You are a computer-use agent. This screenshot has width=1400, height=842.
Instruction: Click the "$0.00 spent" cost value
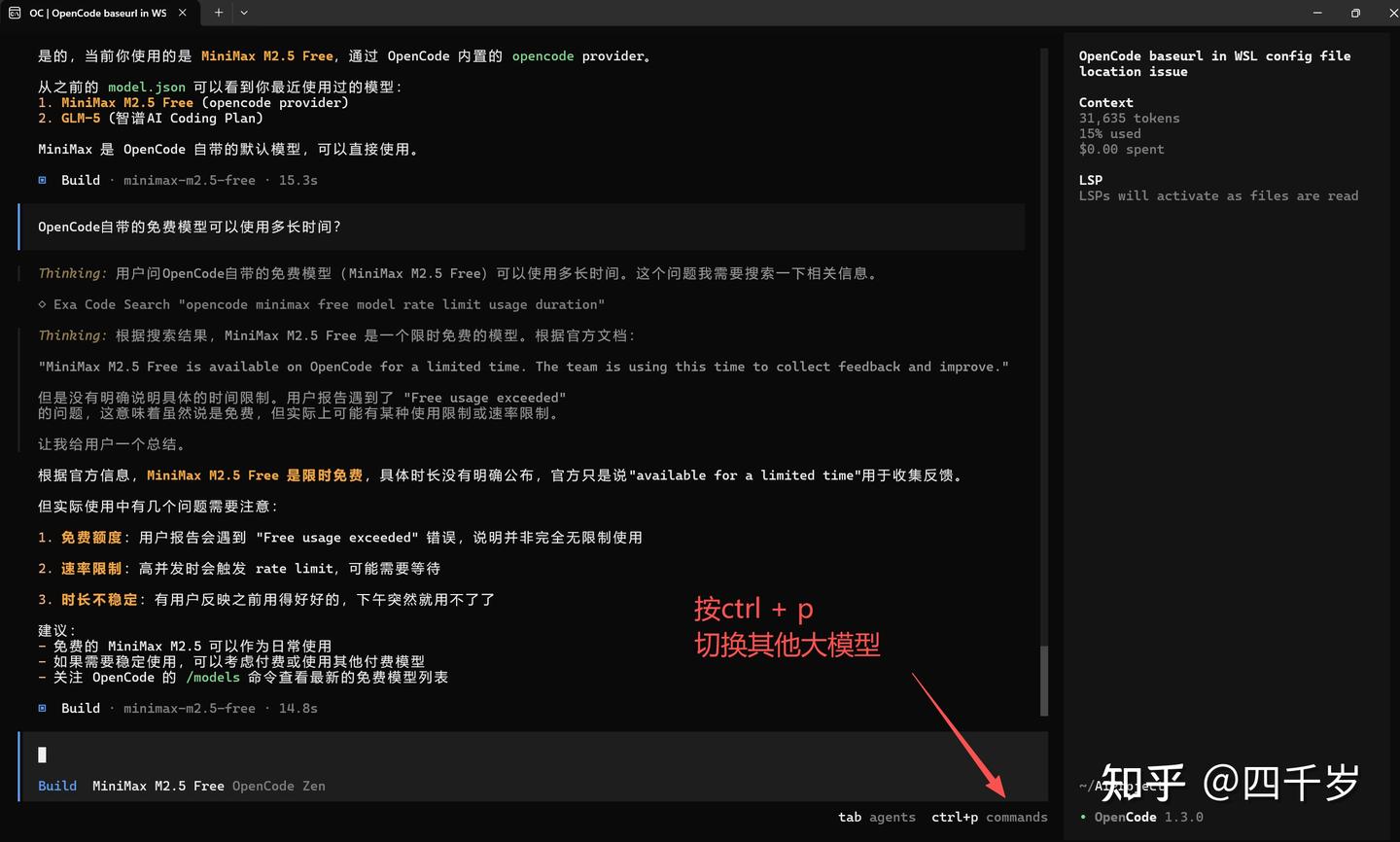click(1122, 149)
